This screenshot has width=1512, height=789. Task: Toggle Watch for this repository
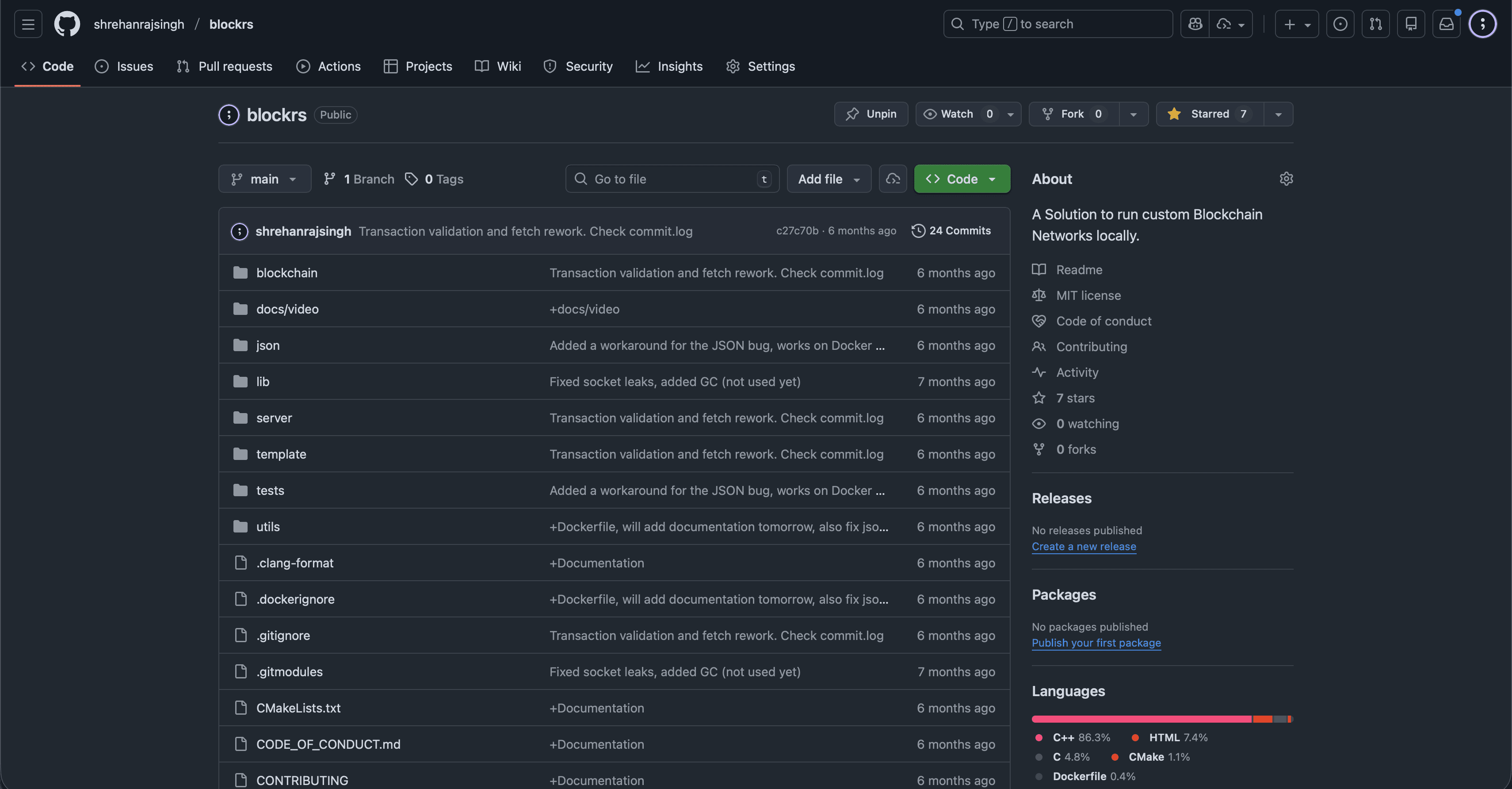point(957,114)
